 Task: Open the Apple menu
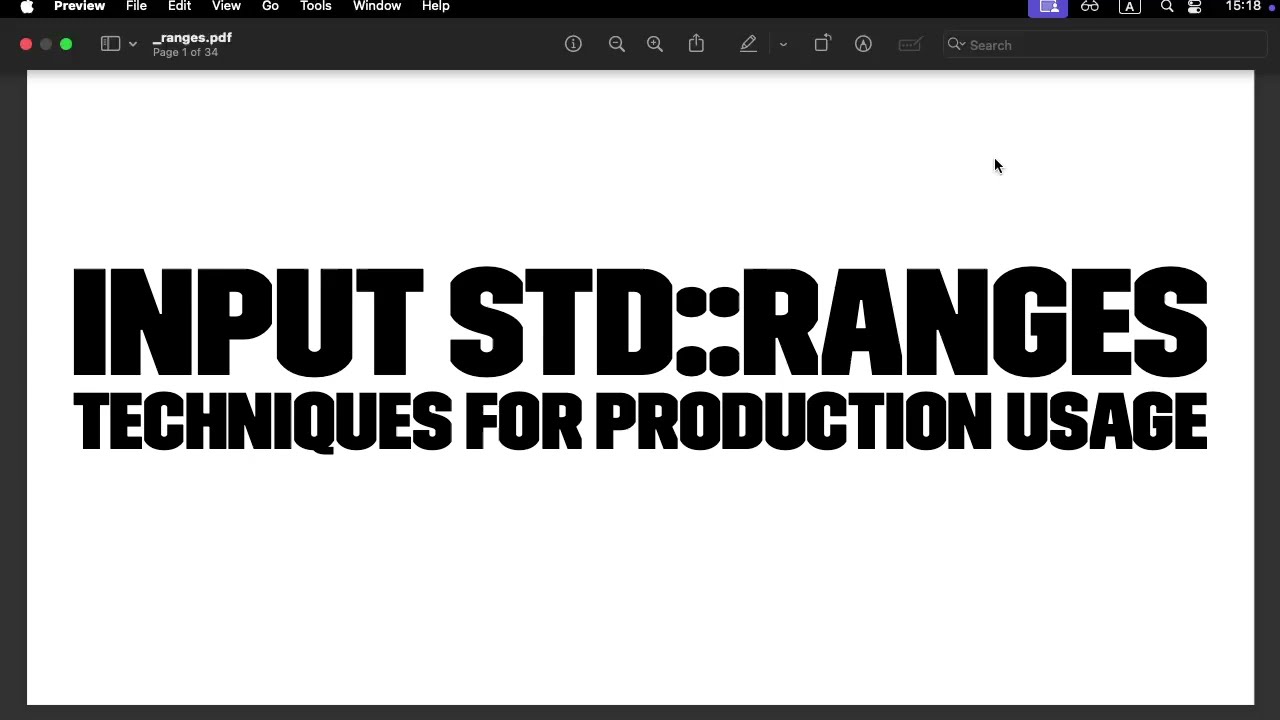click(27, 7)
